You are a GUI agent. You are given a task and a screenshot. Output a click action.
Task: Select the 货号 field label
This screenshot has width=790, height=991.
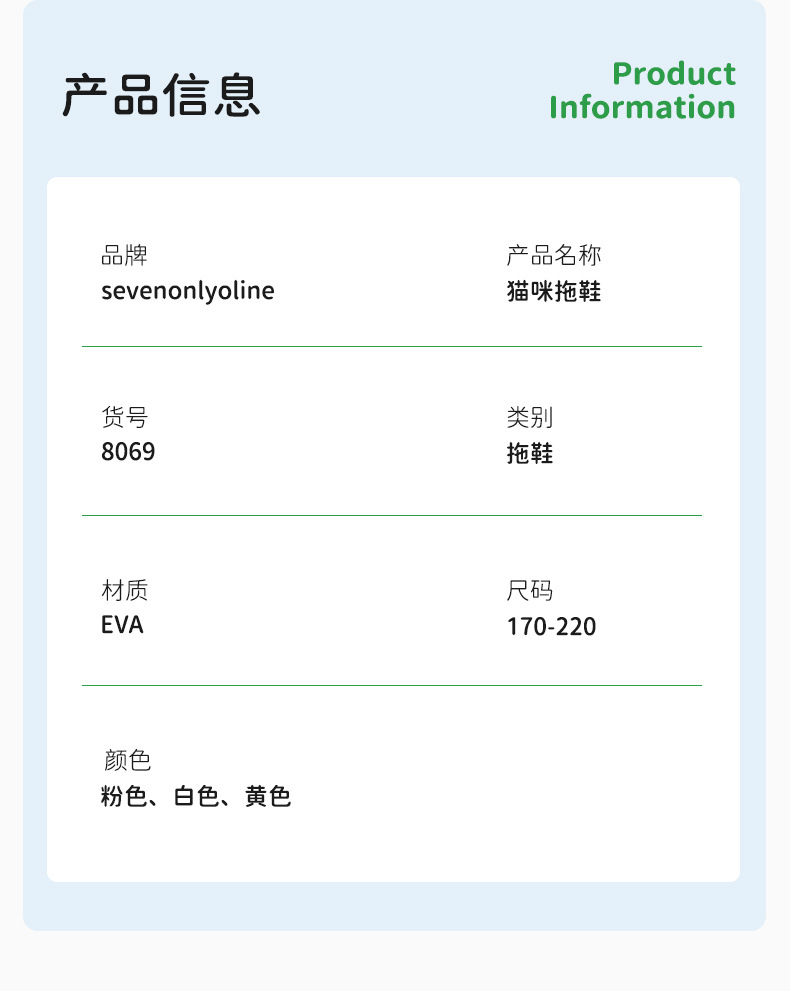124,418
